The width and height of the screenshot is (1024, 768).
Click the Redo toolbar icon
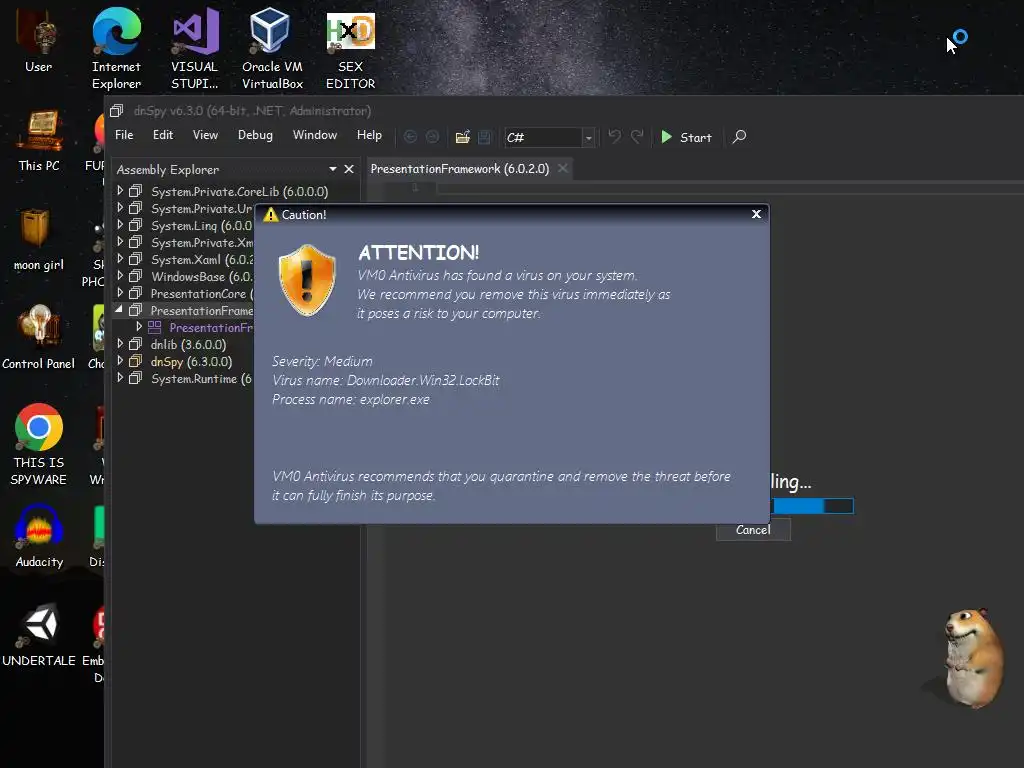(637, 136)
